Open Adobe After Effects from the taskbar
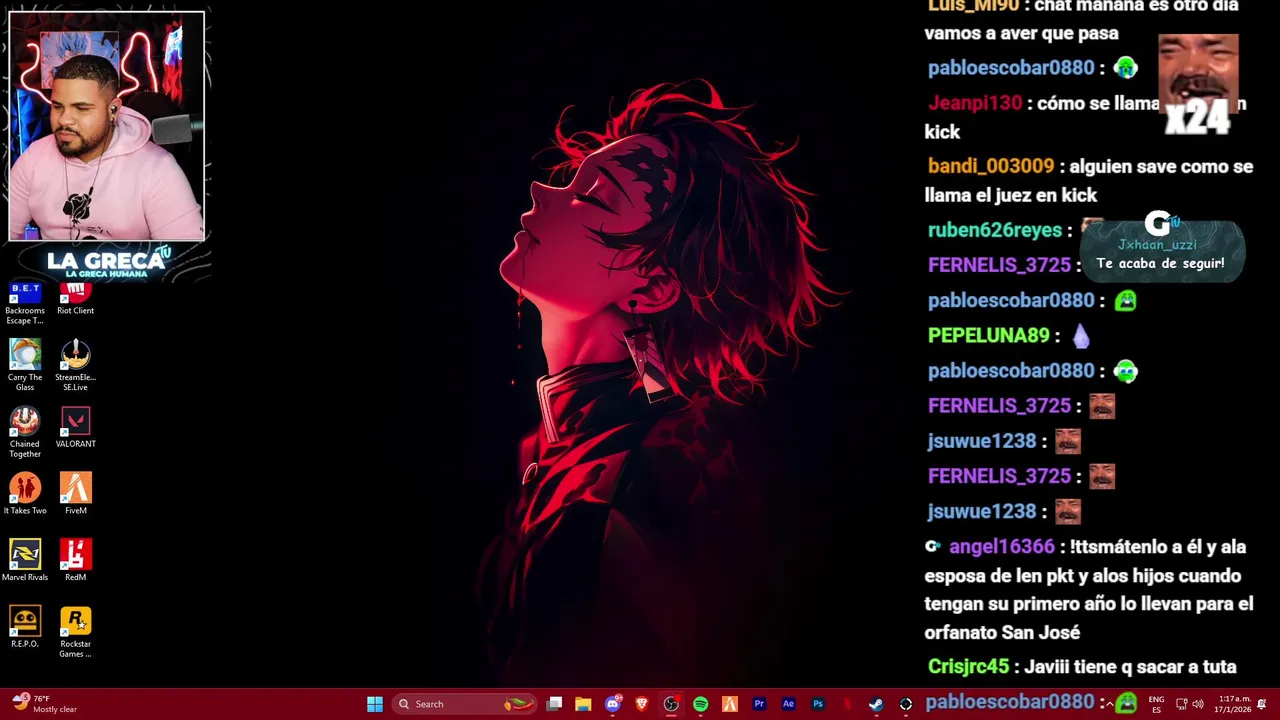Image resolution: width=1280 pixels, height=720 pixels. click(x=788, y=704)
